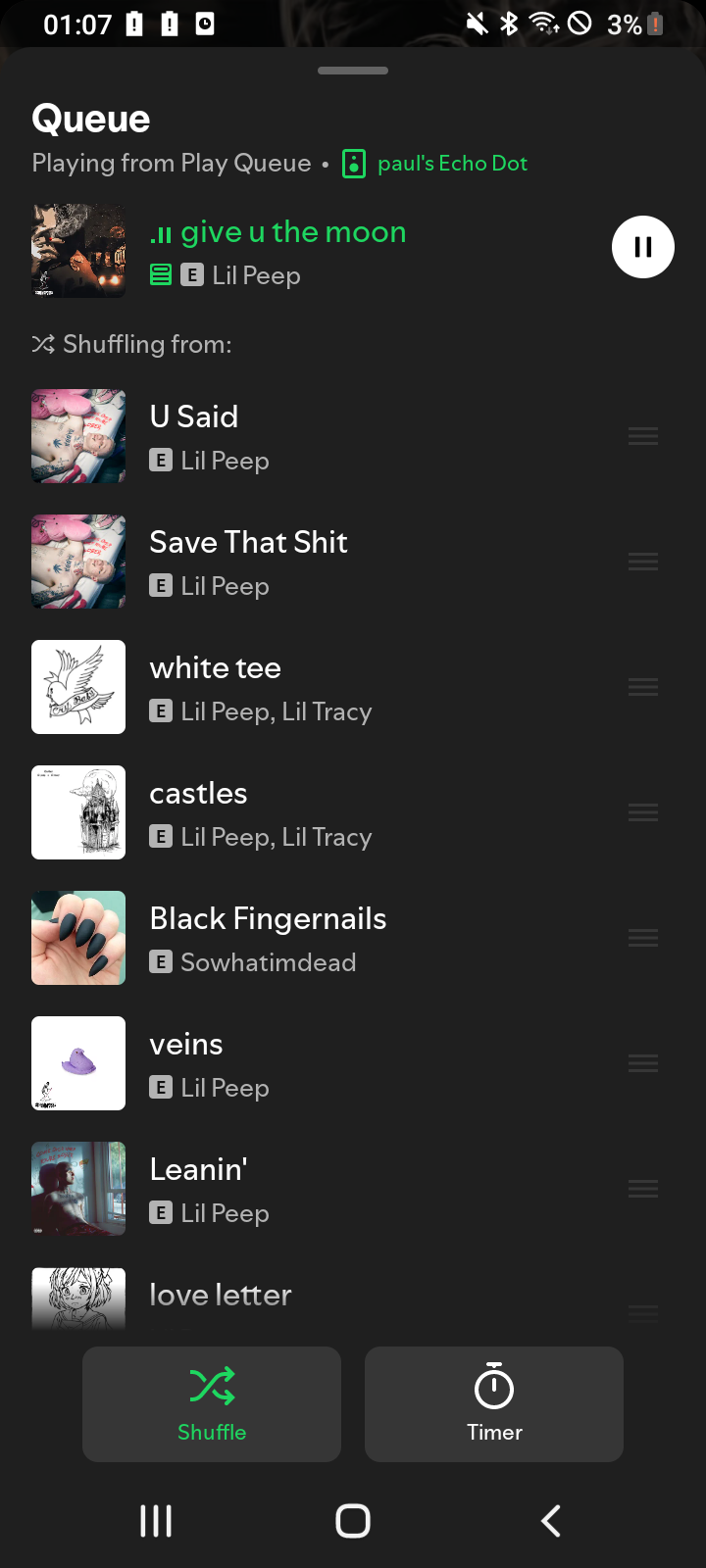Image resolution: width=706 pixels, height=1568 pixels.
Task: Grab reorder handle for U Said
Action: [x=643, y=436]
